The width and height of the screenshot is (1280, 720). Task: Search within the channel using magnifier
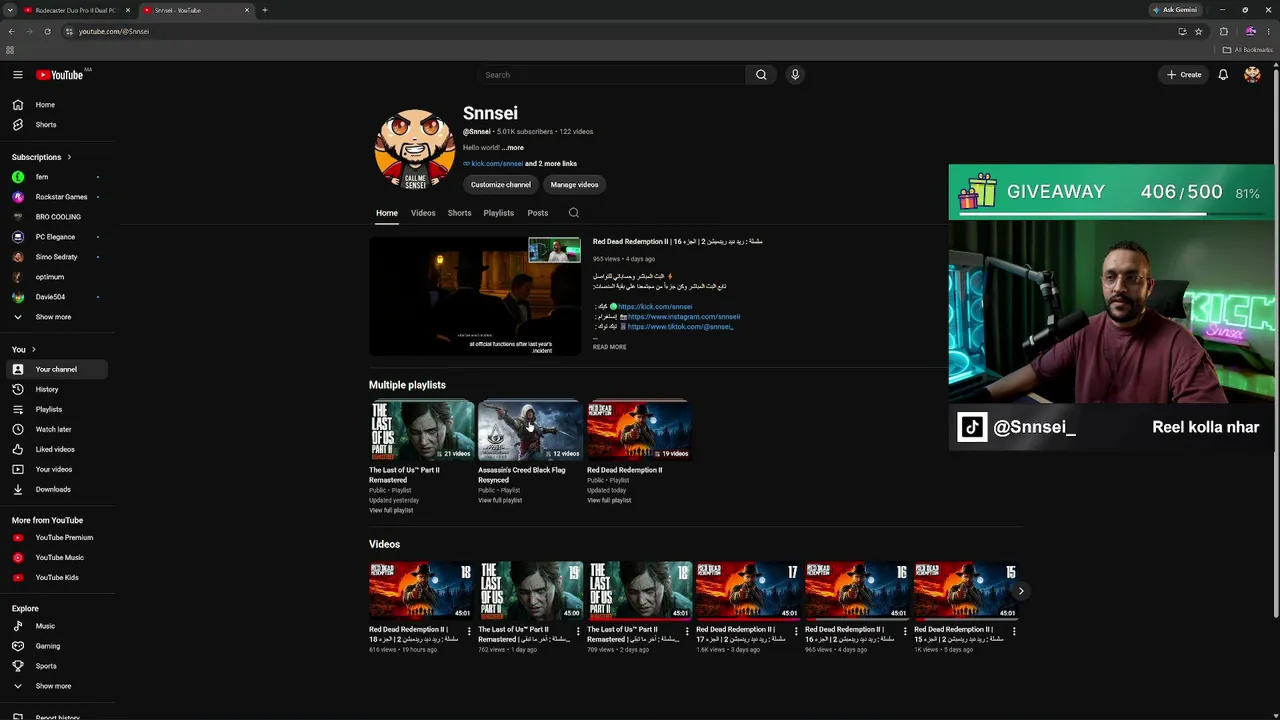point(573,213)
